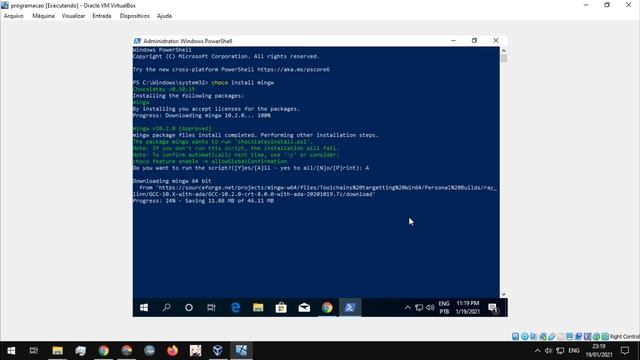Open the guest clock showing 11:19 PM
The image size is (640, 360).
click(x=467, y=307)
